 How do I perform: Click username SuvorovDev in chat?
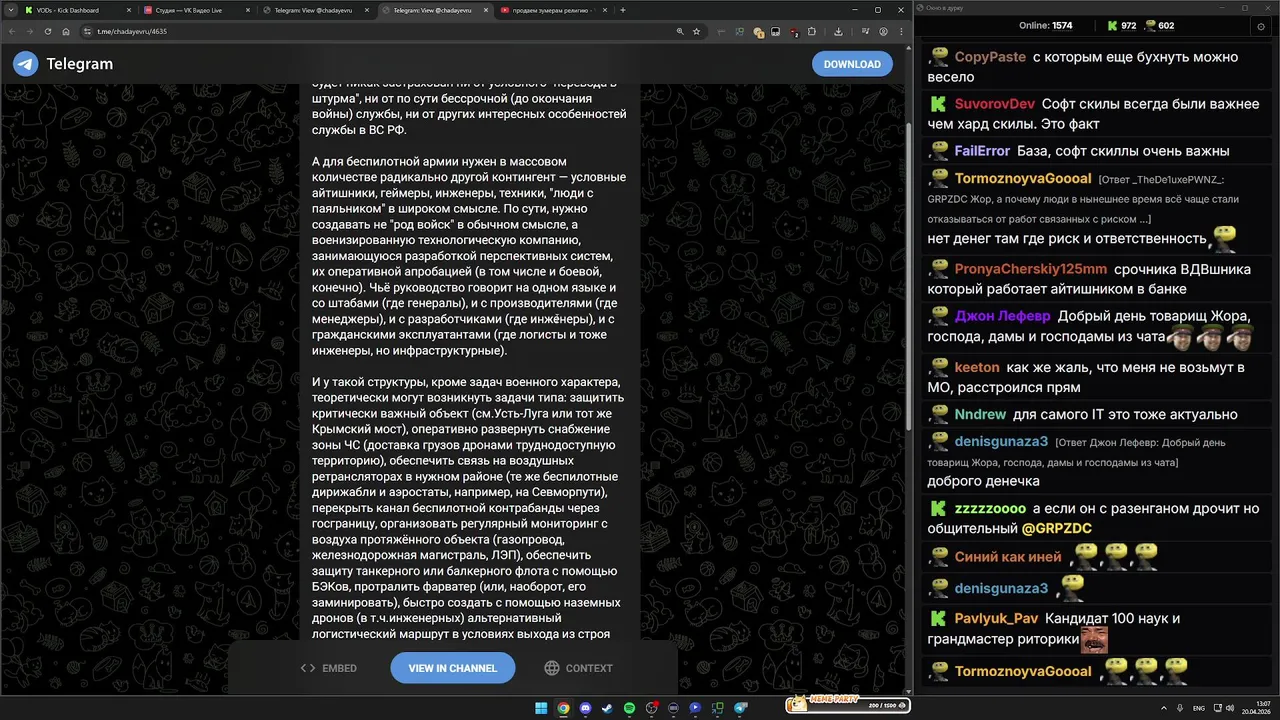click(994, 104)
